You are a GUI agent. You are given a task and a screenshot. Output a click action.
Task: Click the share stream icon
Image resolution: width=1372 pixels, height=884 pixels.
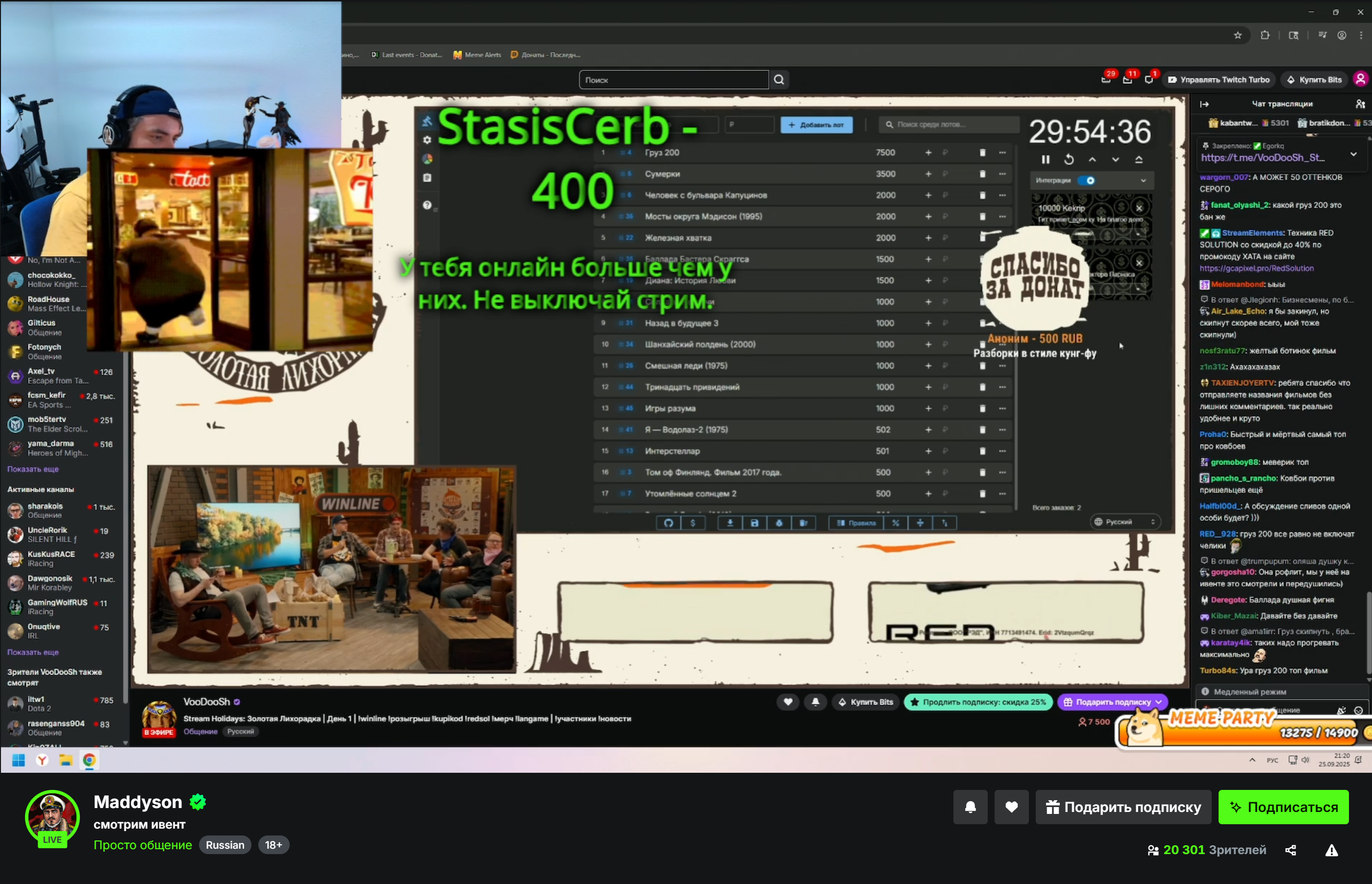point(1291,850)
